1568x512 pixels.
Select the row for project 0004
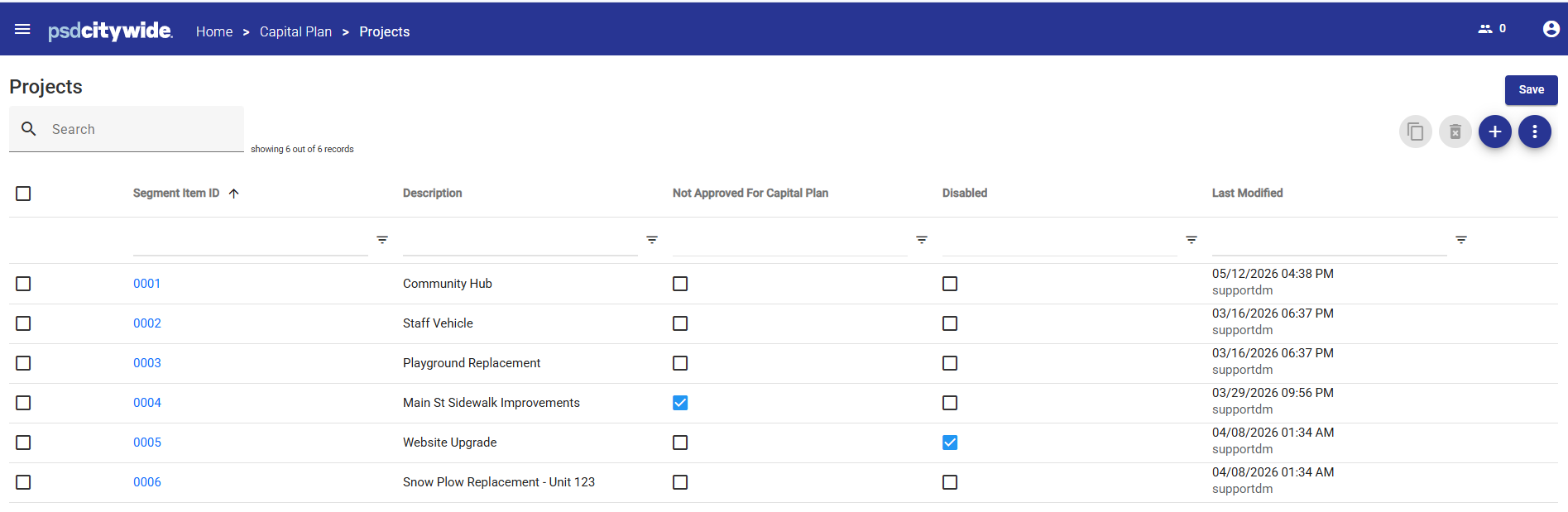click(23, 403)
